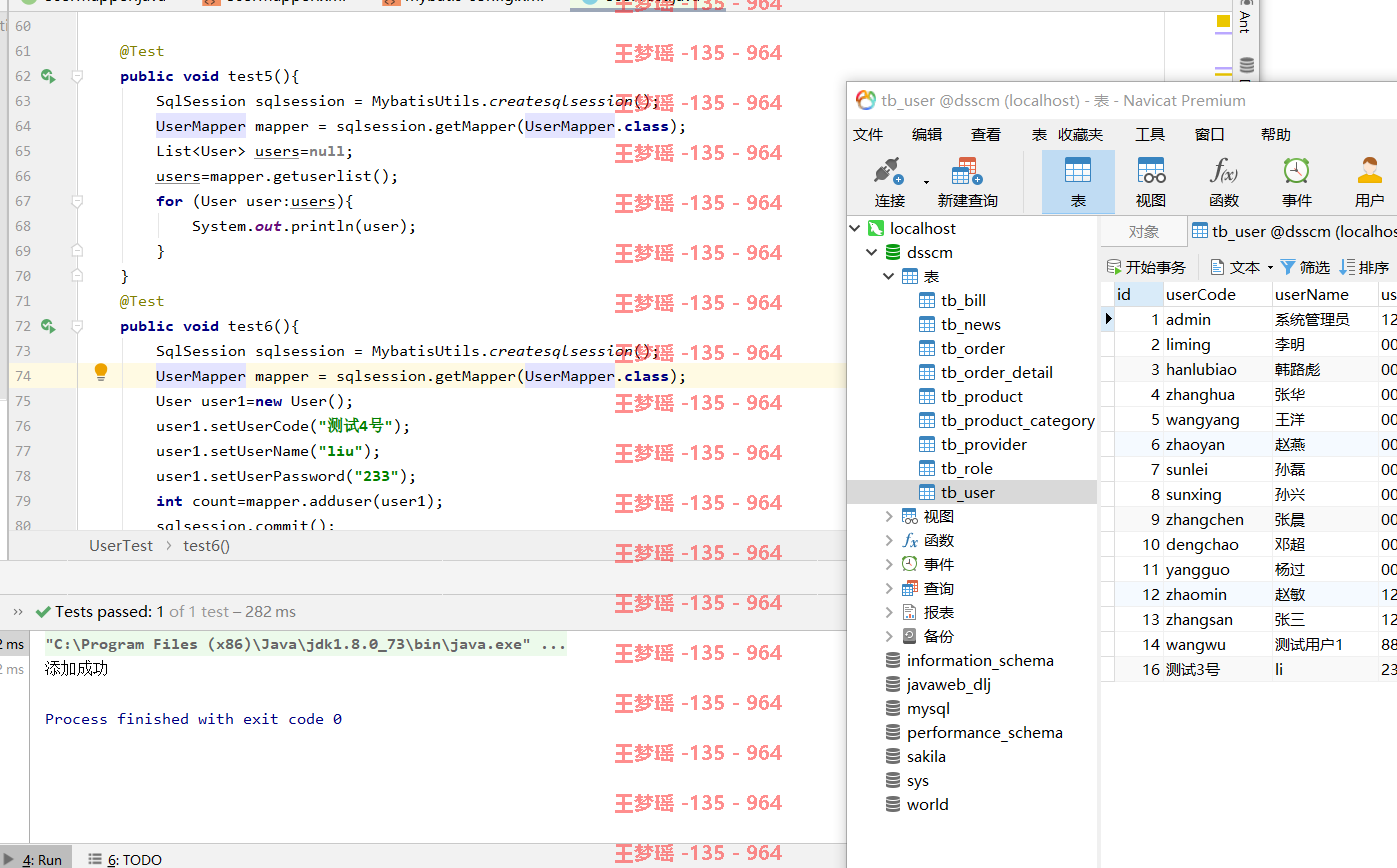Switch to the 对象 objects tab
The height and width of the screenshot is (868, 1397).
pos(1144,231)
